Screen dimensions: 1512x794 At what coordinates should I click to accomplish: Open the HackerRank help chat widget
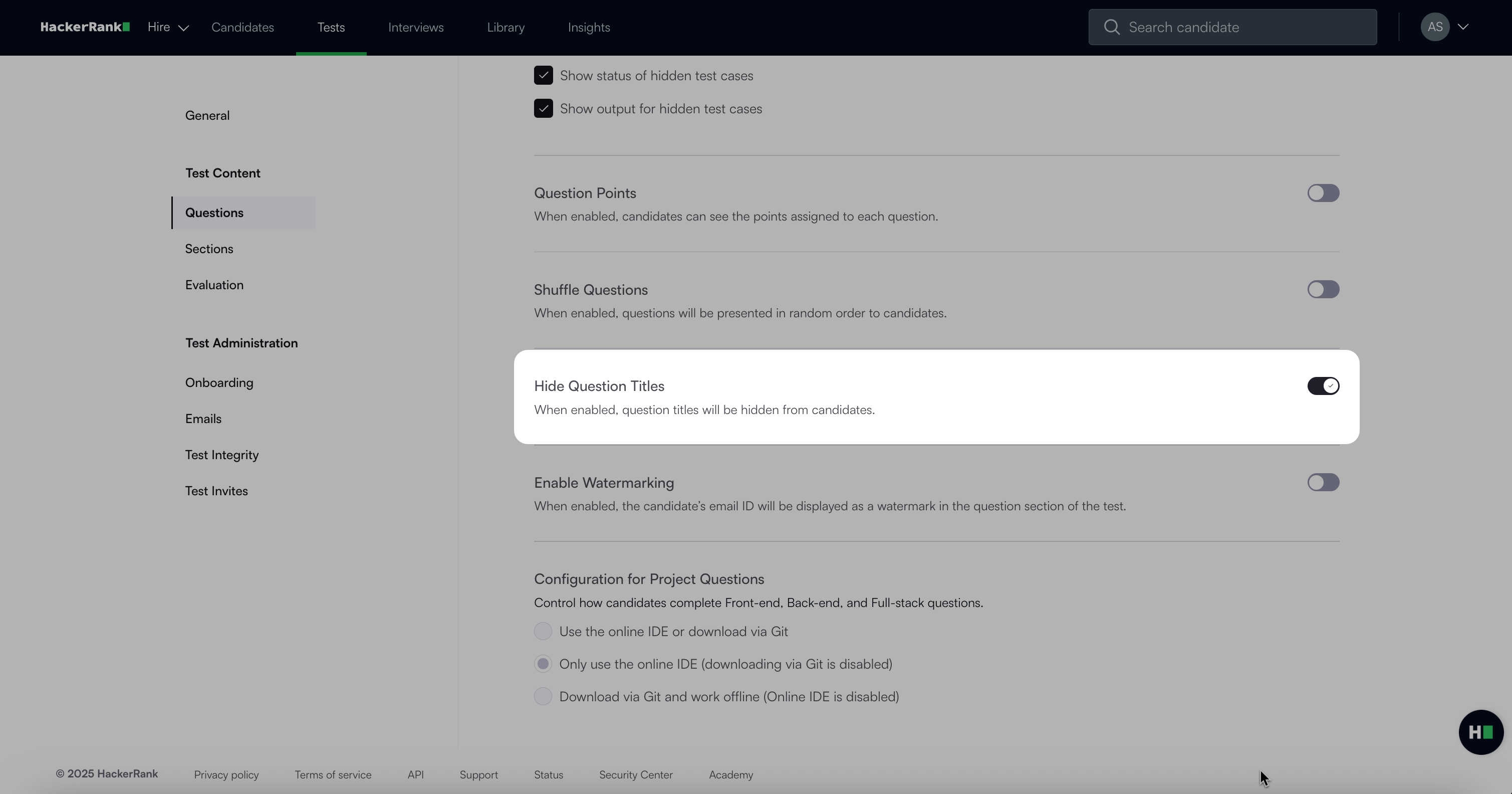(x=1480, y=732)
